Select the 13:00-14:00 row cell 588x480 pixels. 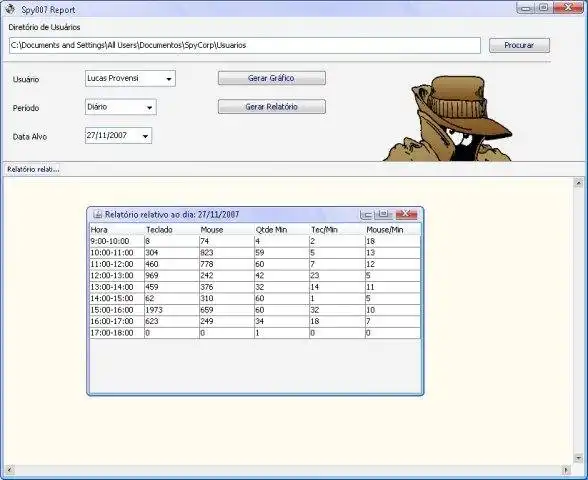[117, 287]
